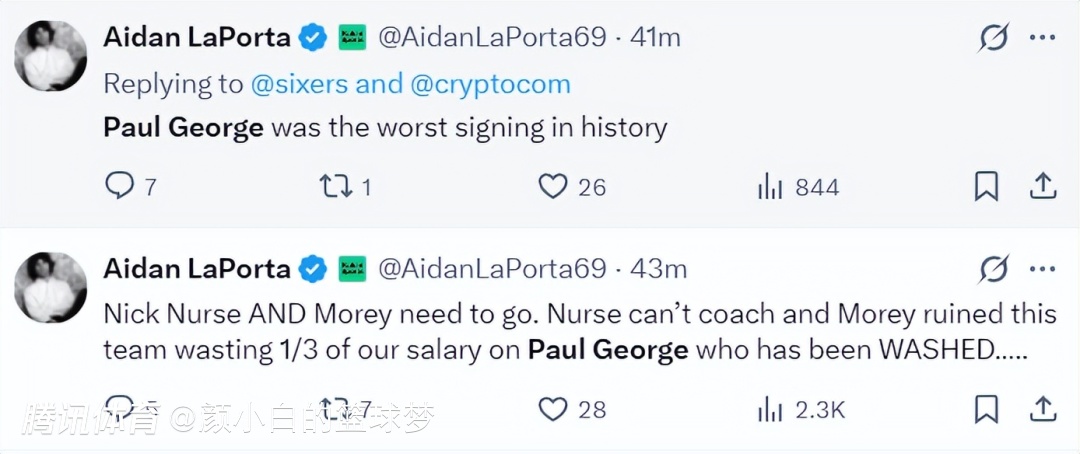View analytics showing 2.3K views
Screen dimensions: 1080x454
[x=769, y=409]
